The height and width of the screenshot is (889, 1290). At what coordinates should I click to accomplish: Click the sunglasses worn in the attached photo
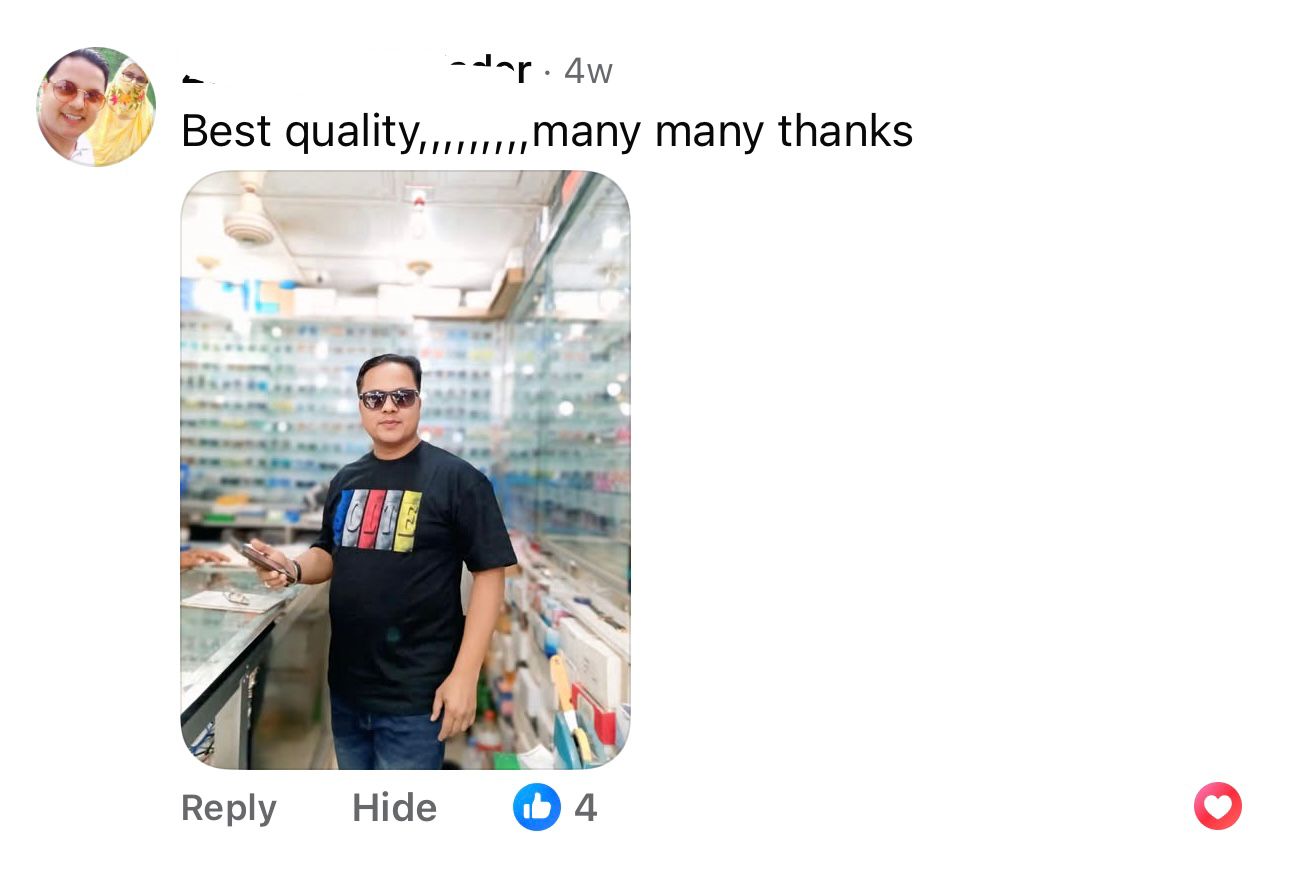pos(389,398)
